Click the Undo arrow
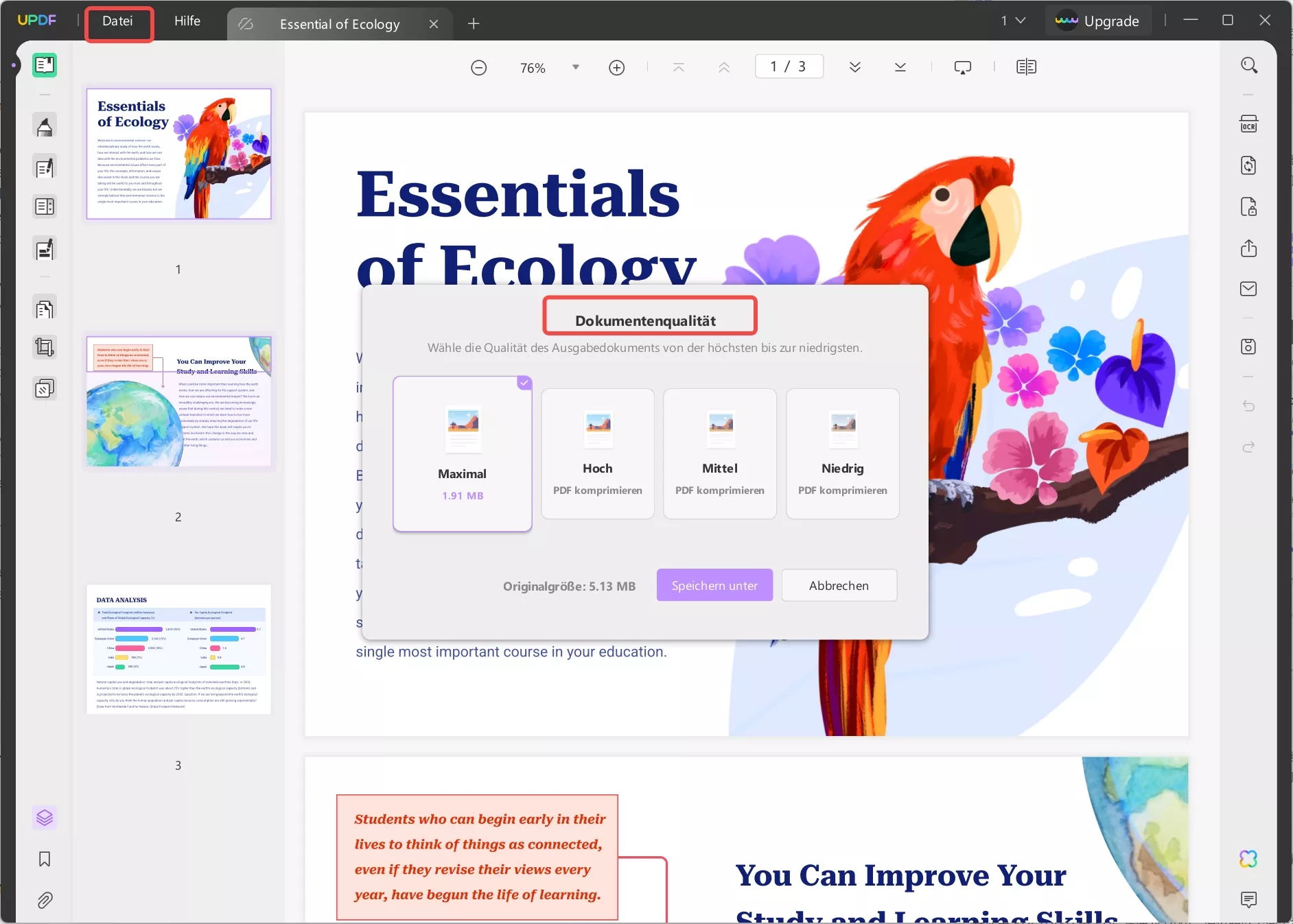The image size is (1293, 924). point(1249,406)
